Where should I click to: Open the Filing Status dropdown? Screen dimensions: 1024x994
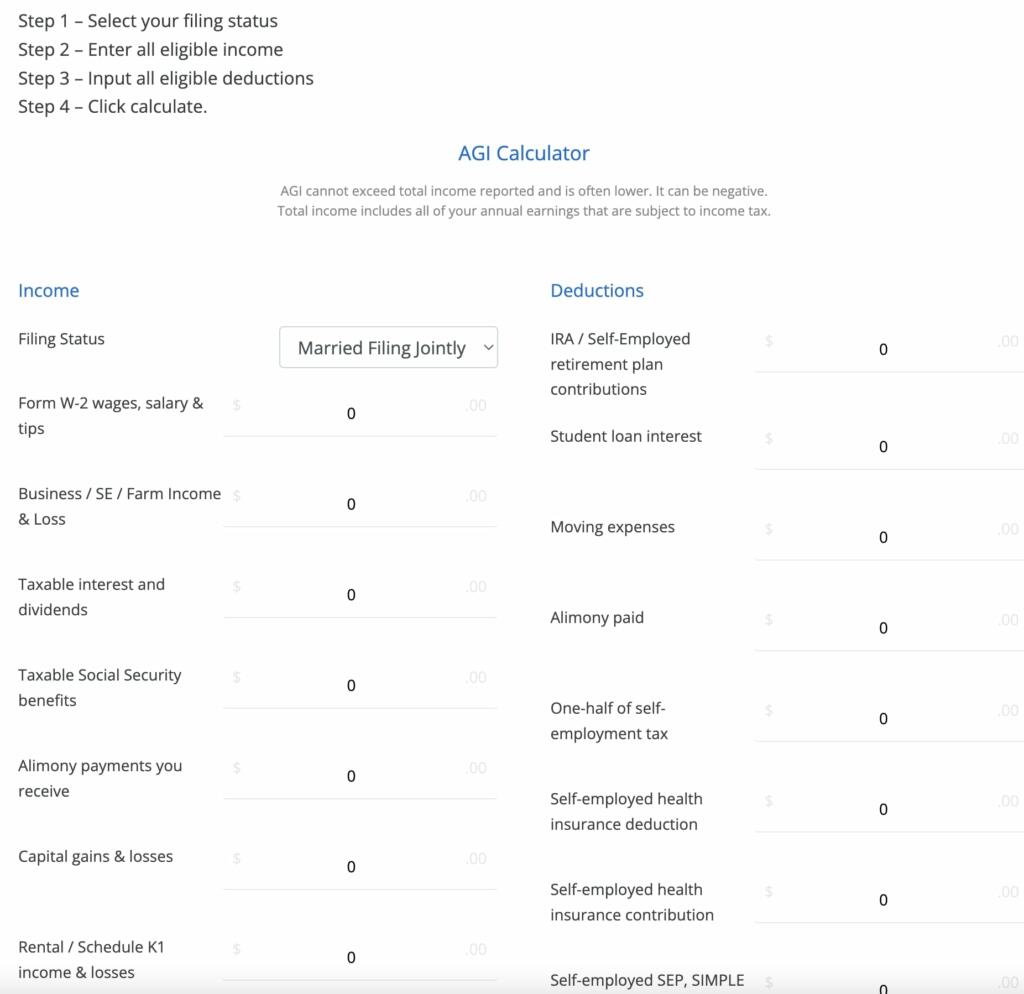[x=388, y=348]
